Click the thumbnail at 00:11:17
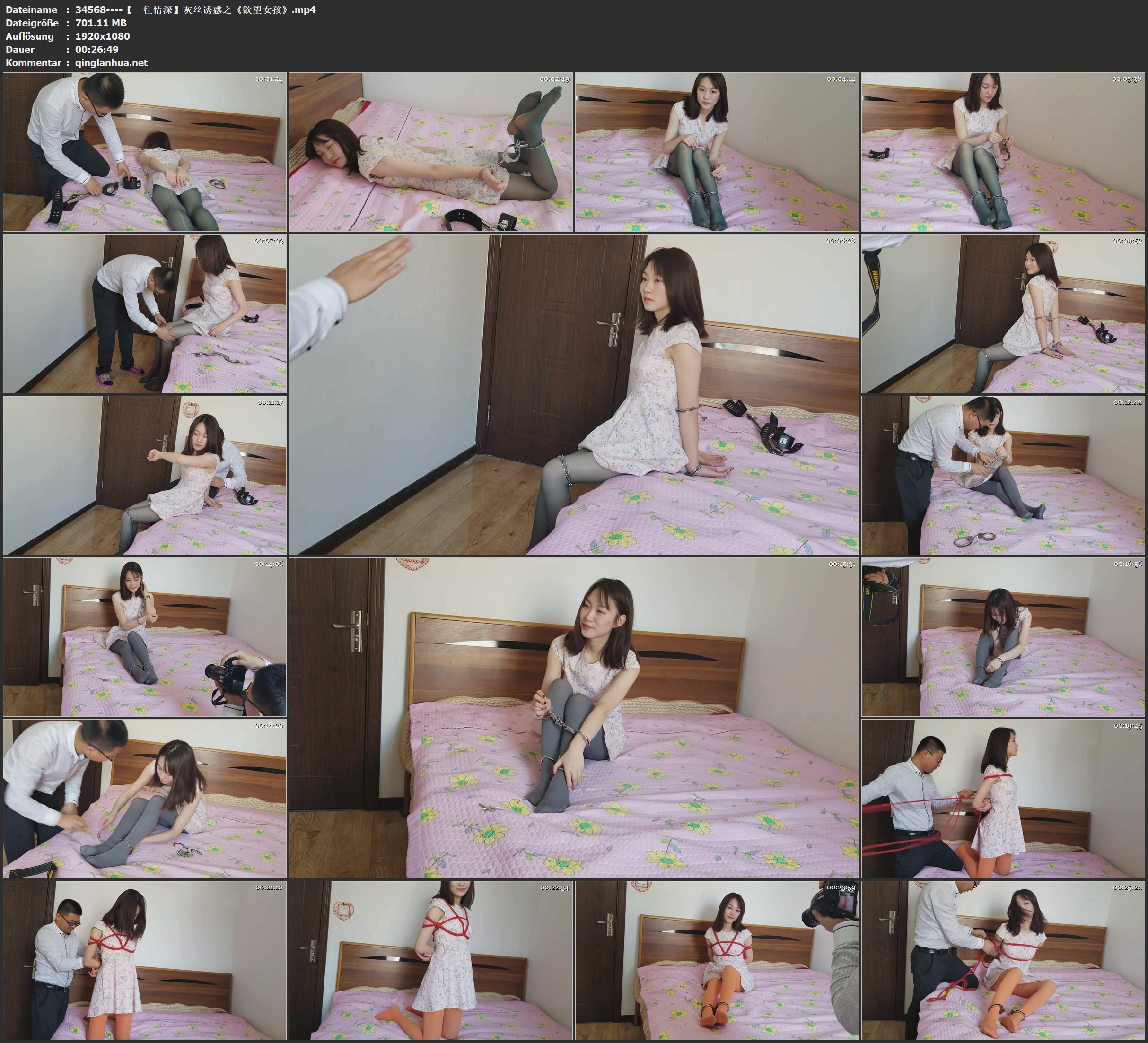 [145, 475]
